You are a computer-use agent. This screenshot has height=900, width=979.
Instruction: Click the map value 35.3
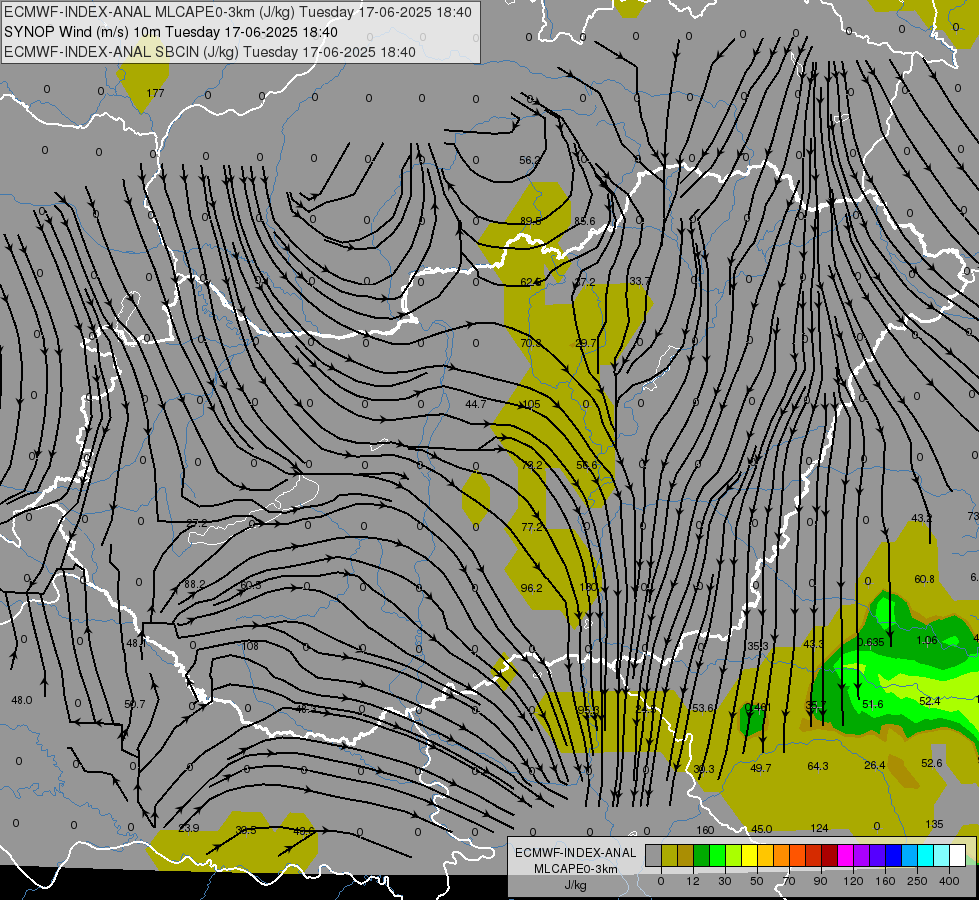click(x=758, y=646)
